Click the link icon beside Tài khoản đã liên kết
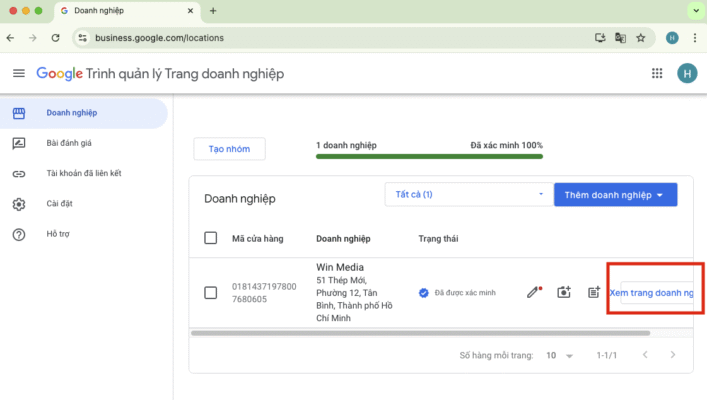 pyautogui.click(x=19, y=174)
